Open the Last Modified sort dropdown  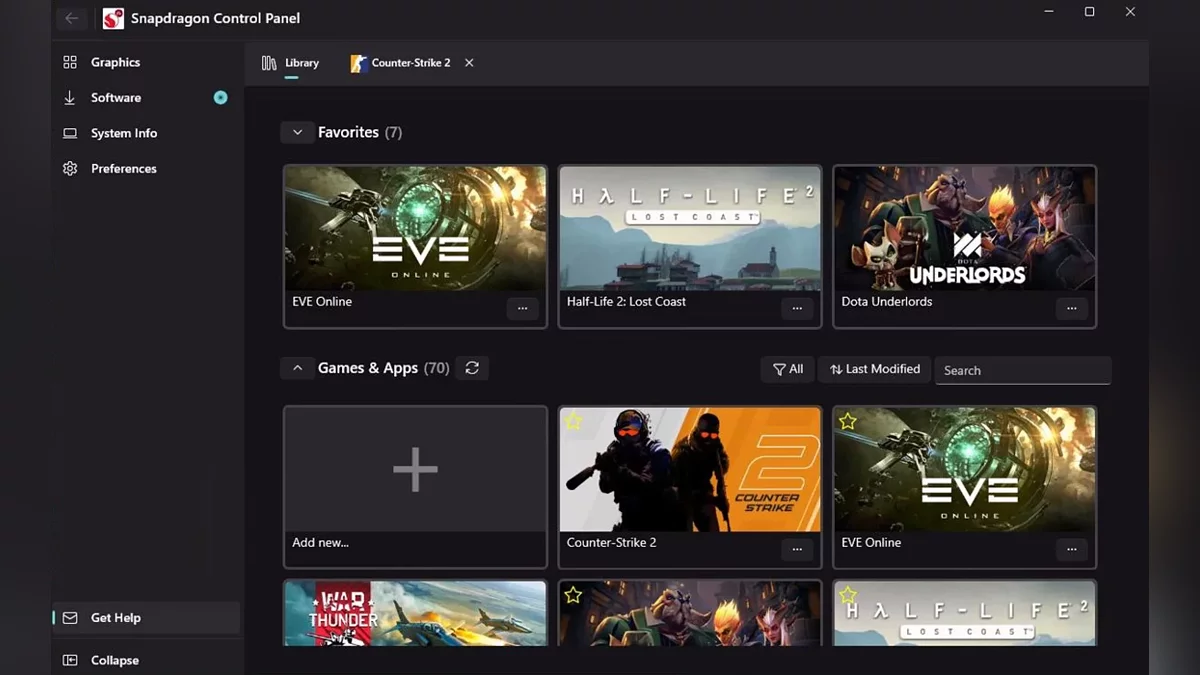click(x=875, y=369)
